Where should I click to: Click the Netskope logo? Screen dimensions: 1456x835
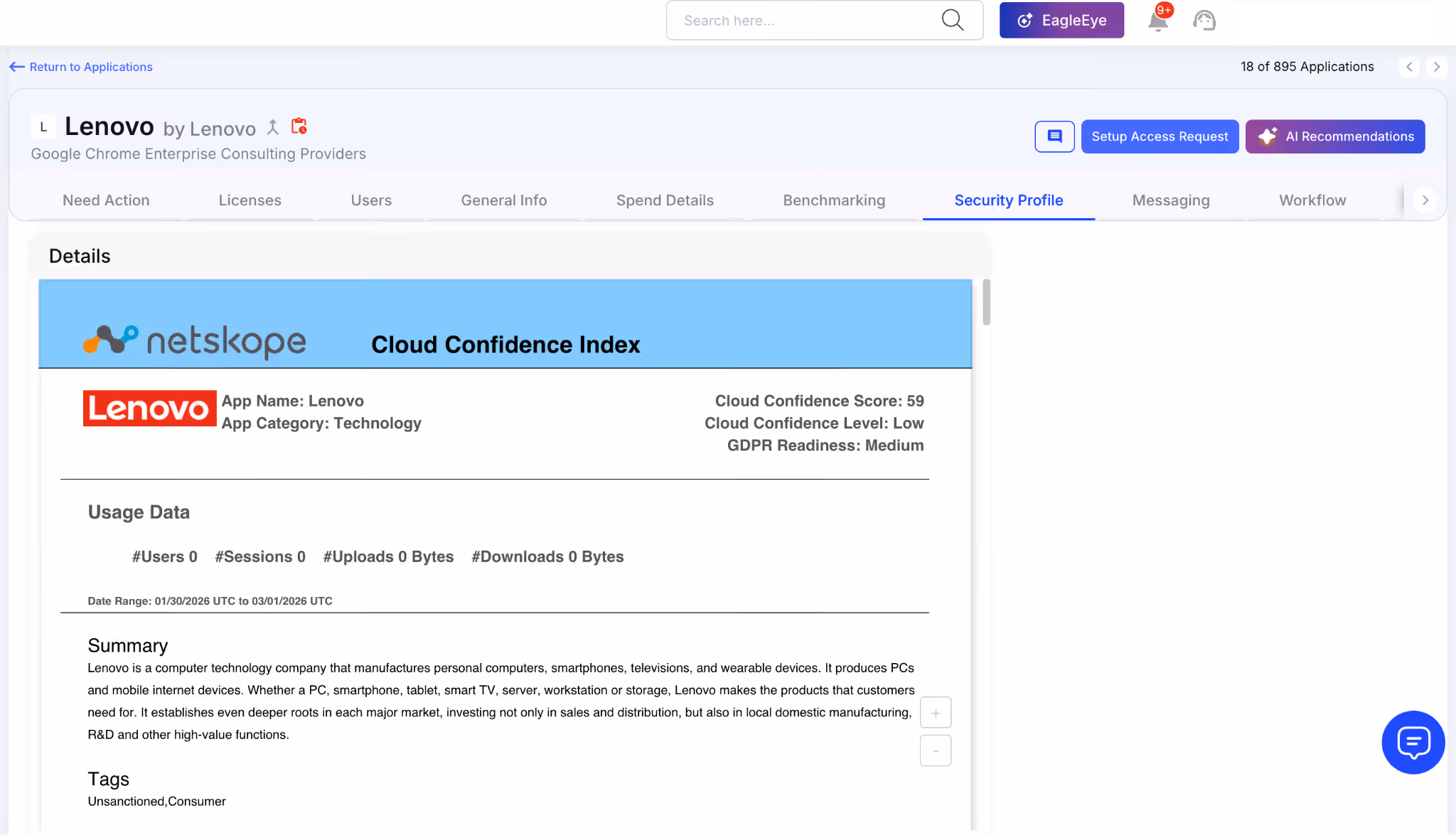tap(195, 341)
